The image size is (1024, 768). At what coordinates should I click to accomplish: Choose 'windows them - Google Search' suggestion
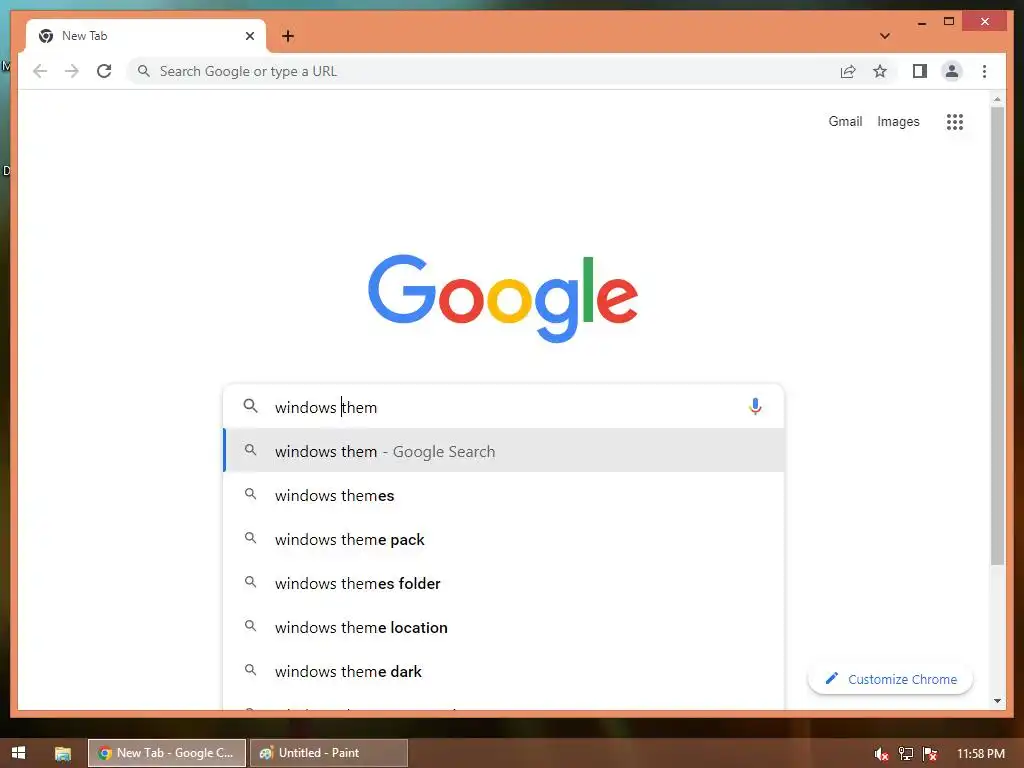504,451
